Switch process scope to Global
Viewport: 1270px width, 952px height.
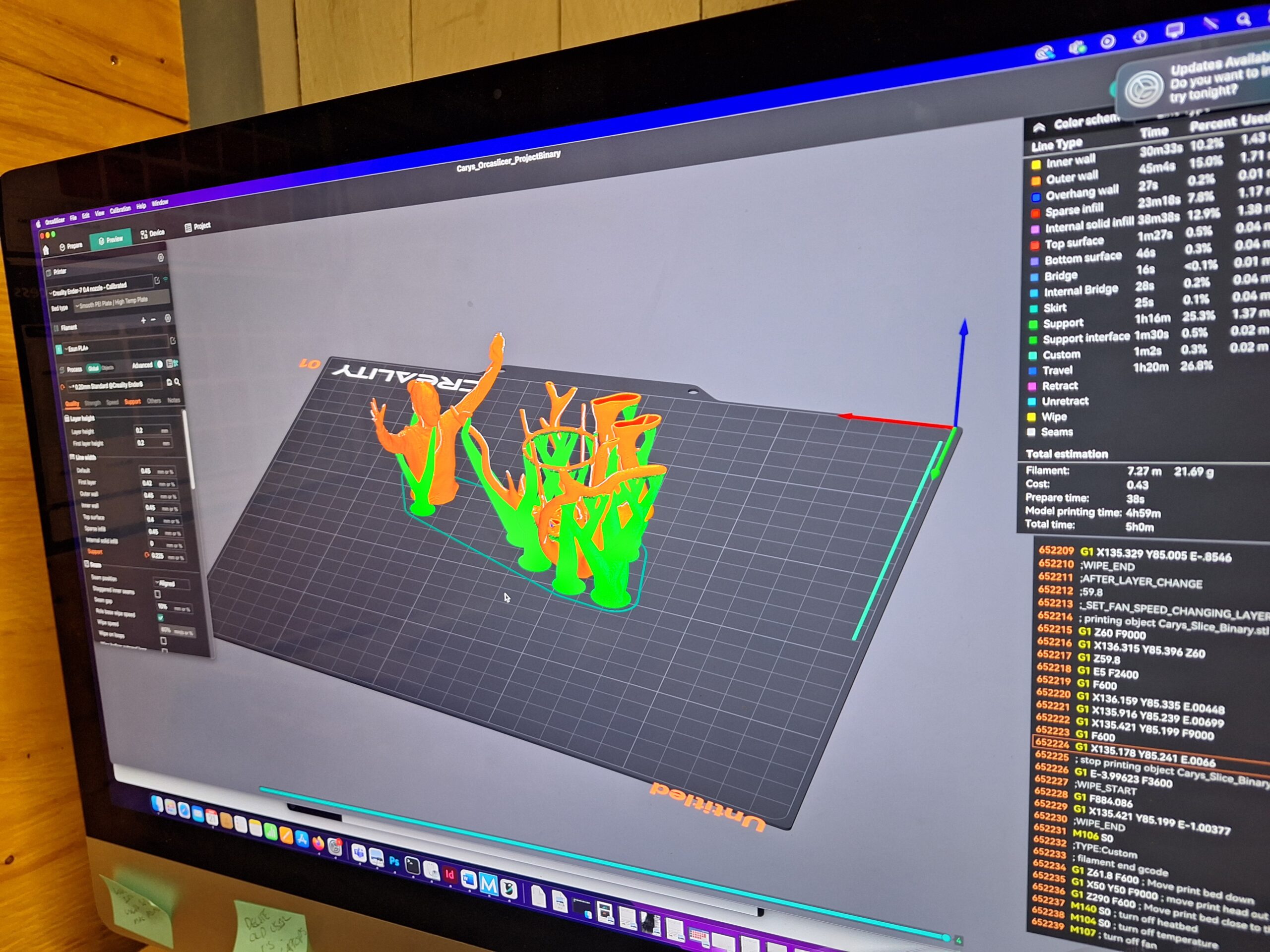[94, 368]
